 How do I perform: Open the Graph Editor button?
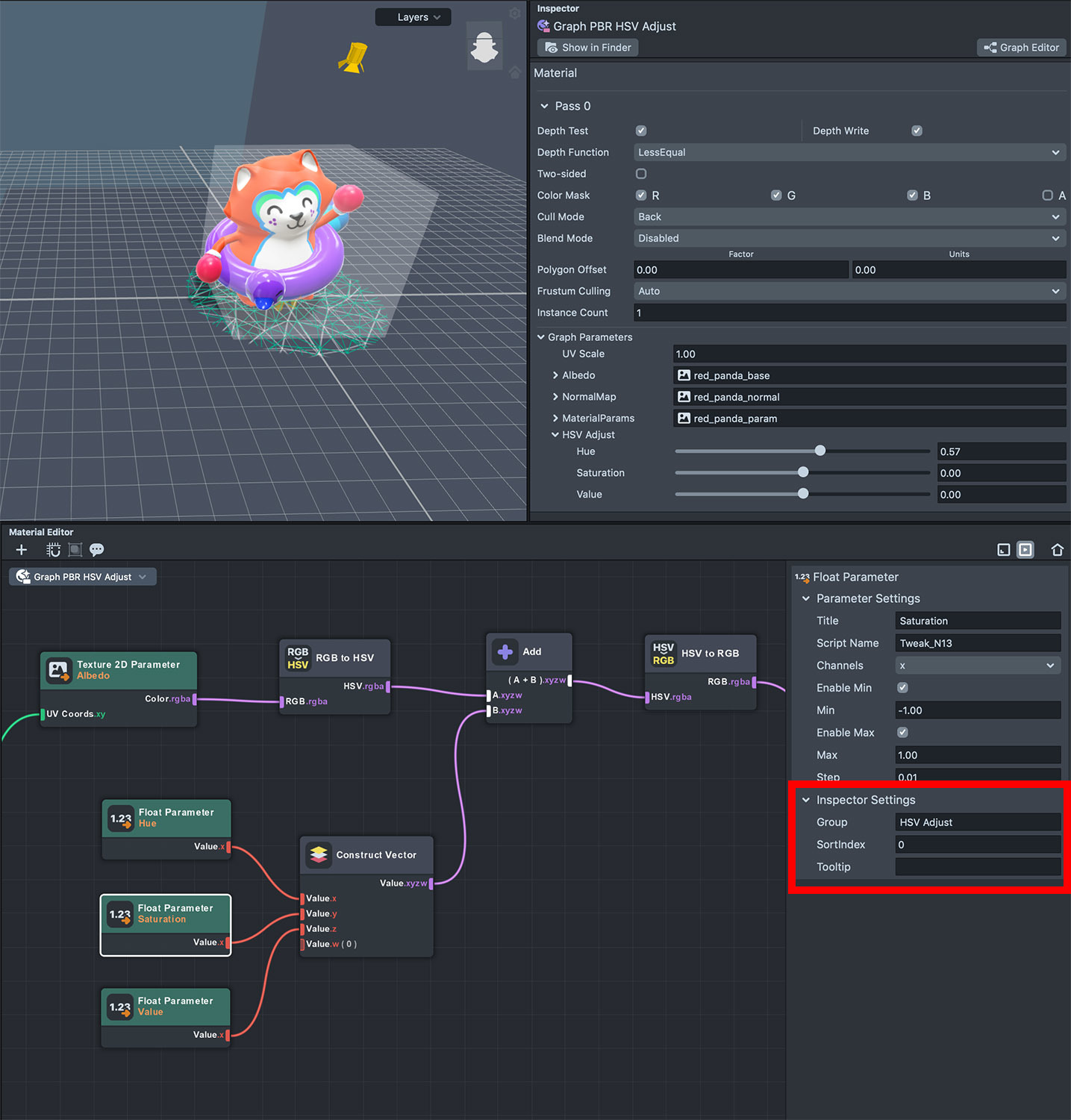[1021, 47]
